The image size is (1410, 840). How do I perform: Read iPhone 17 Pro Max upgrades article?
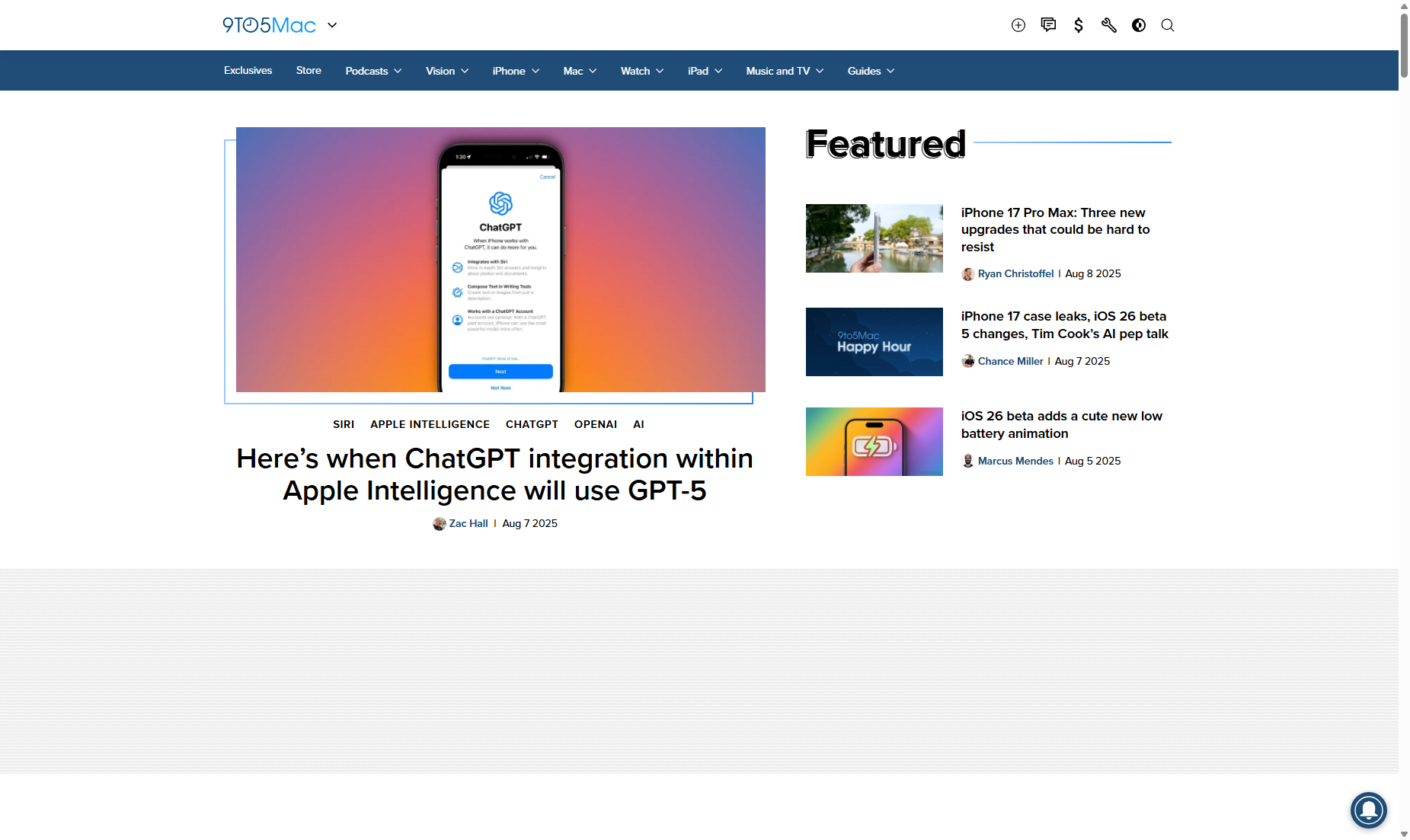click(x=1056, y=229)
